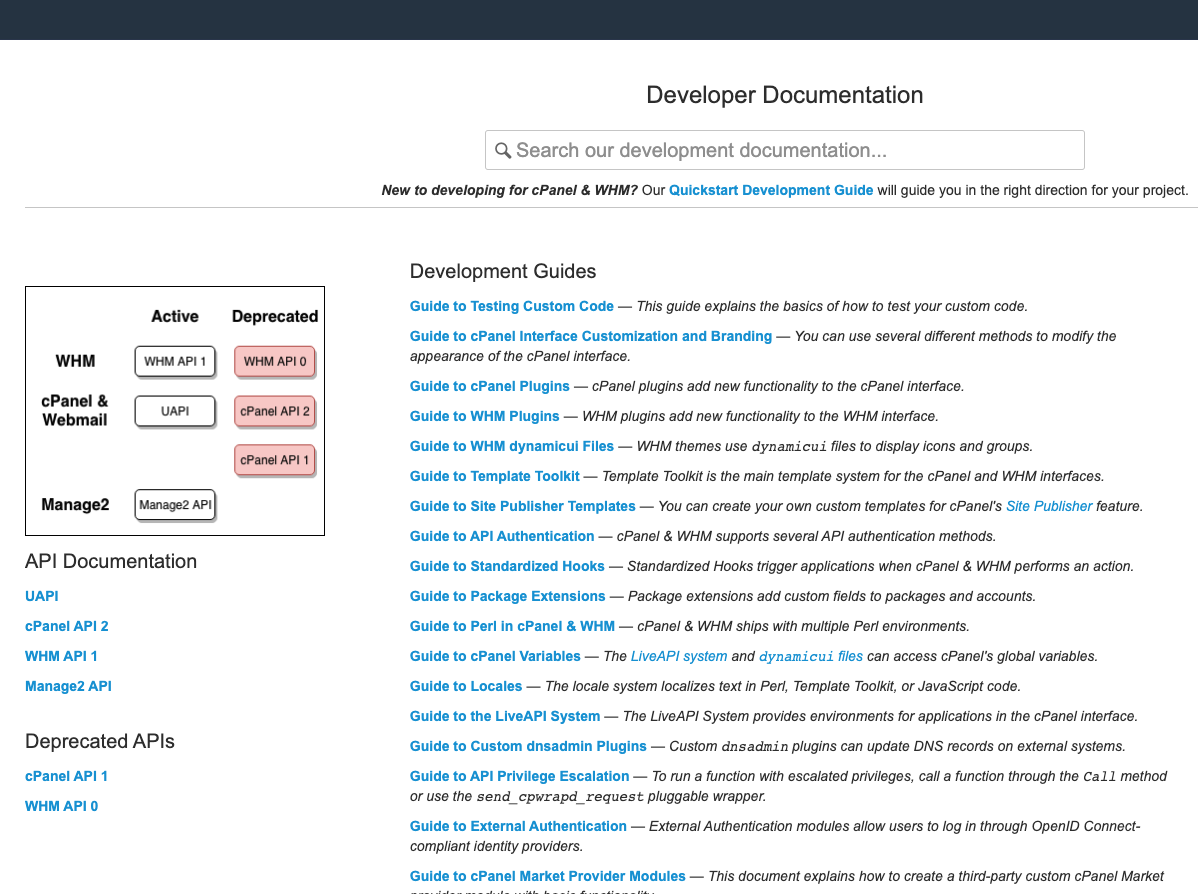Open UAPI under API Documentation

[42, 596]
